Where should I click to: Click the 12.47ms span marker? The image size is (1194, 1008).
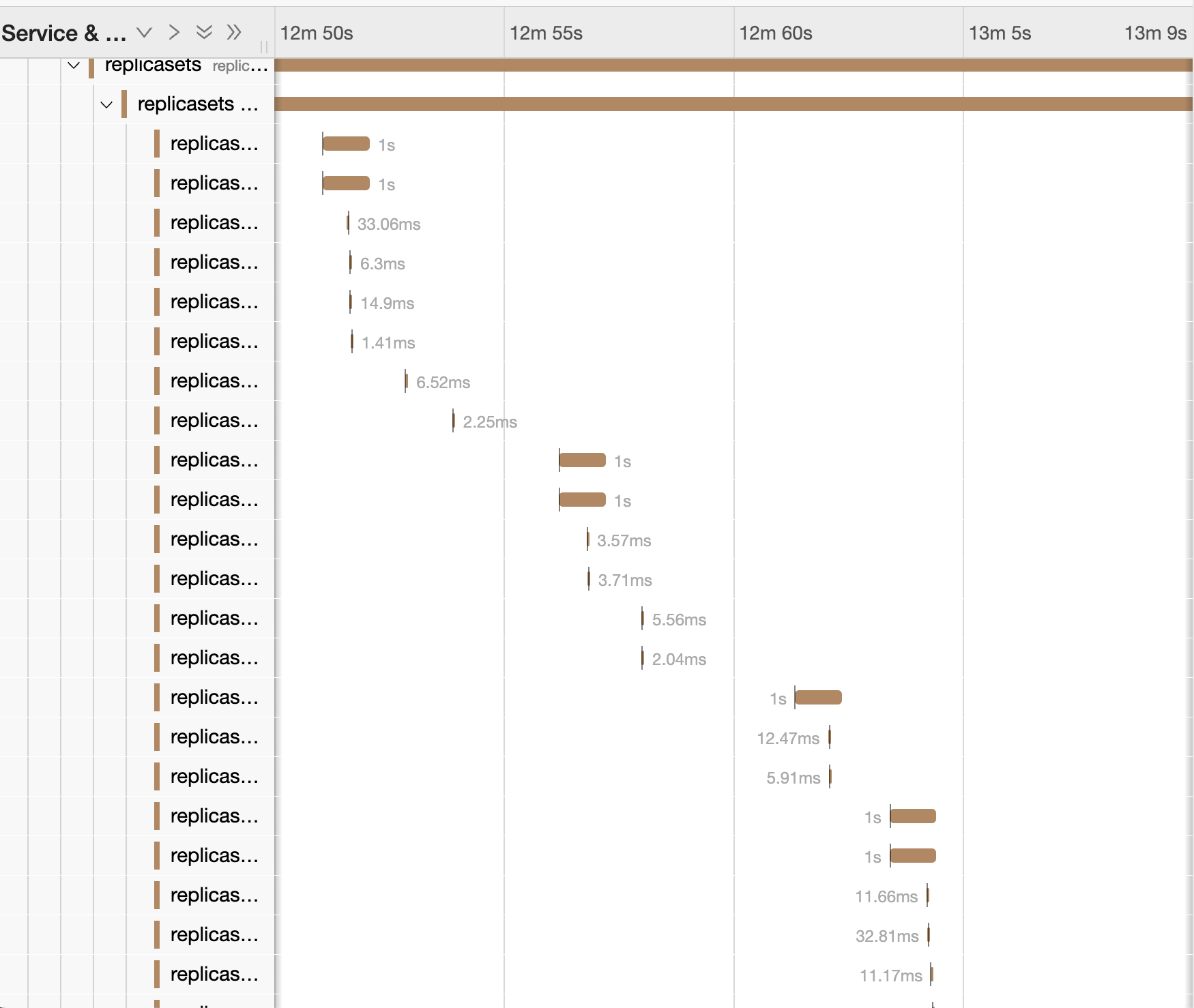click(x=830, y=737)
